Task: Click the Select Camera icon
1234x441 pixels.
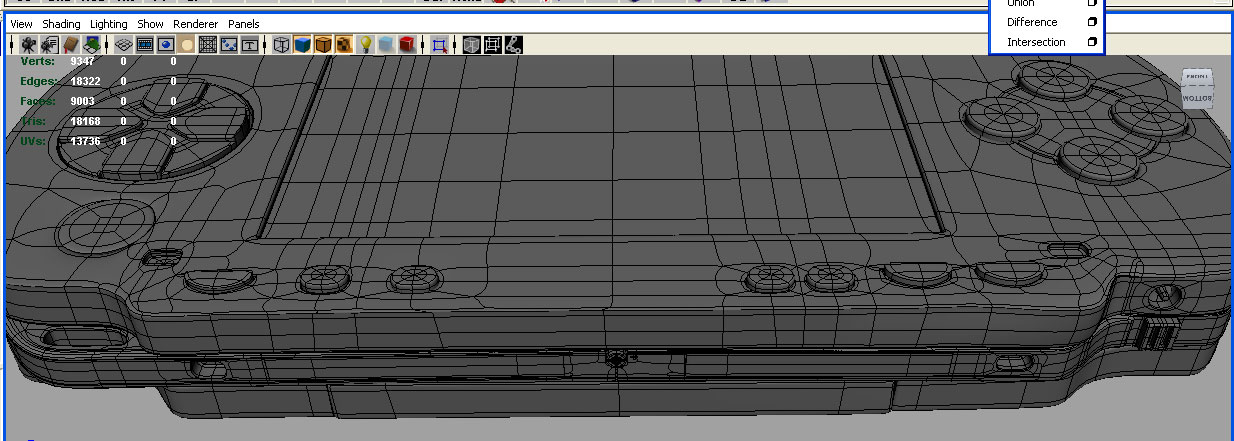Action: (x=30, y=45)
